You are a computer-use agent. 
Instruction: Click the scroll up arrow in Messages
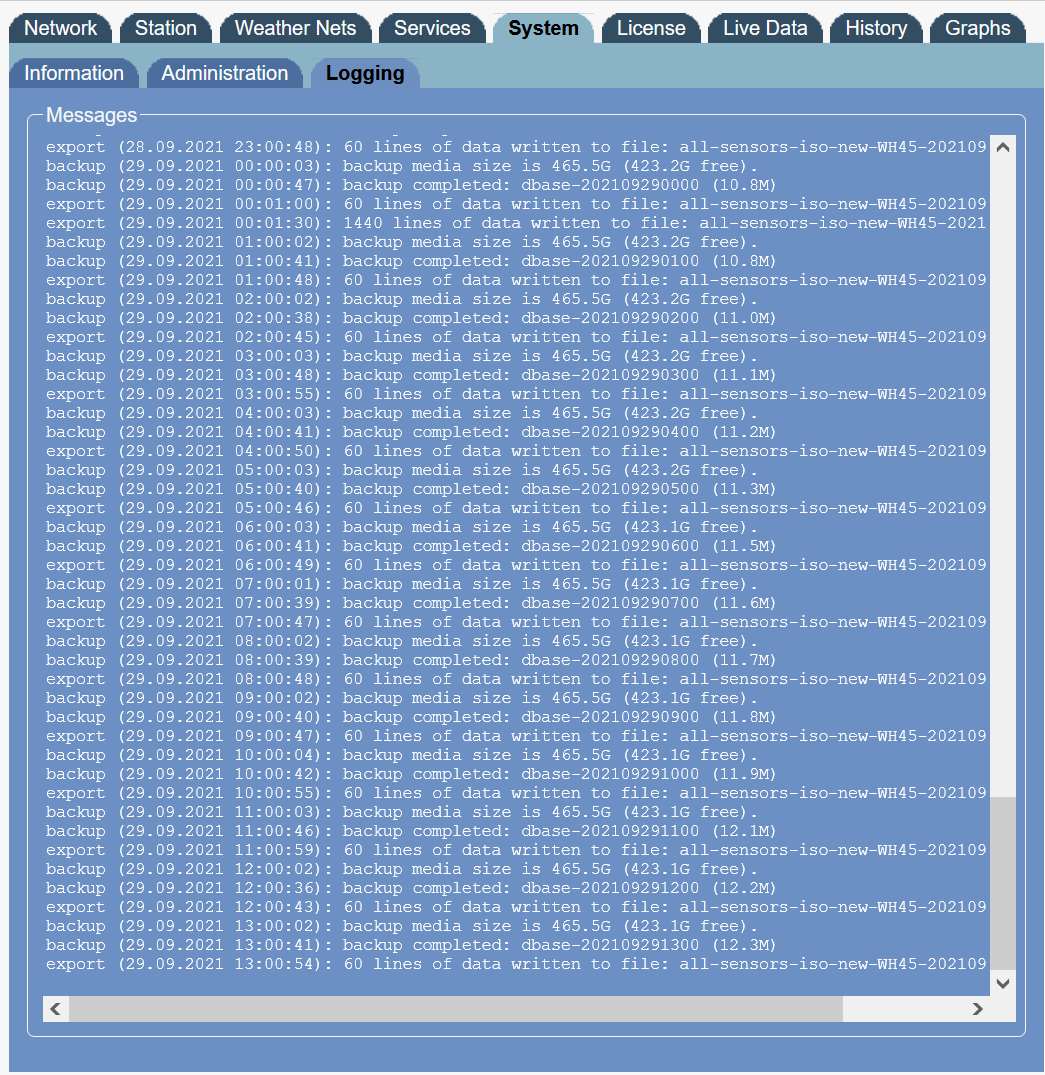[x=1002, y=147]
